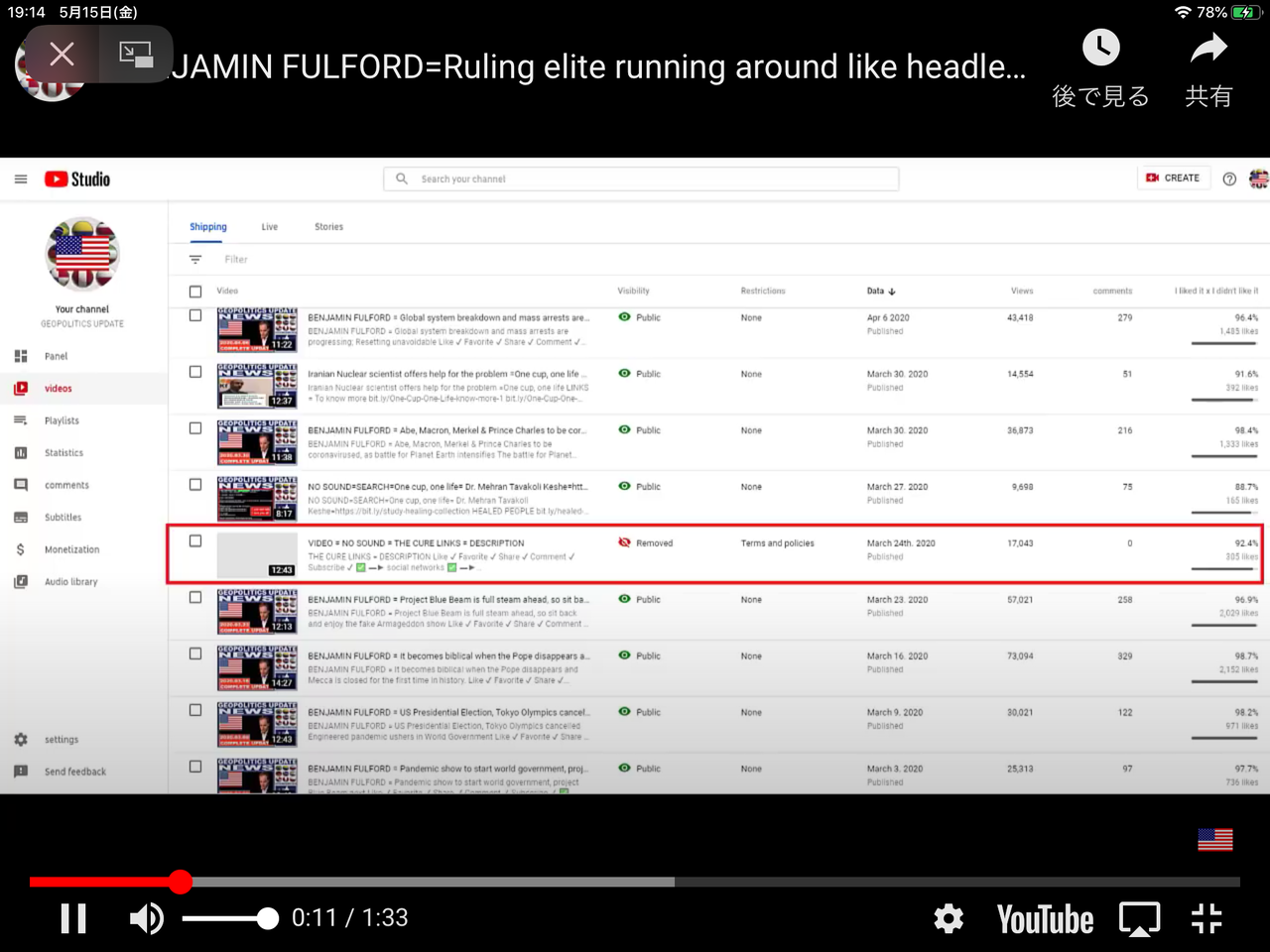Open Public visibility for Pope disappears video
The image size is (1270, 952).
coord(639,656)
